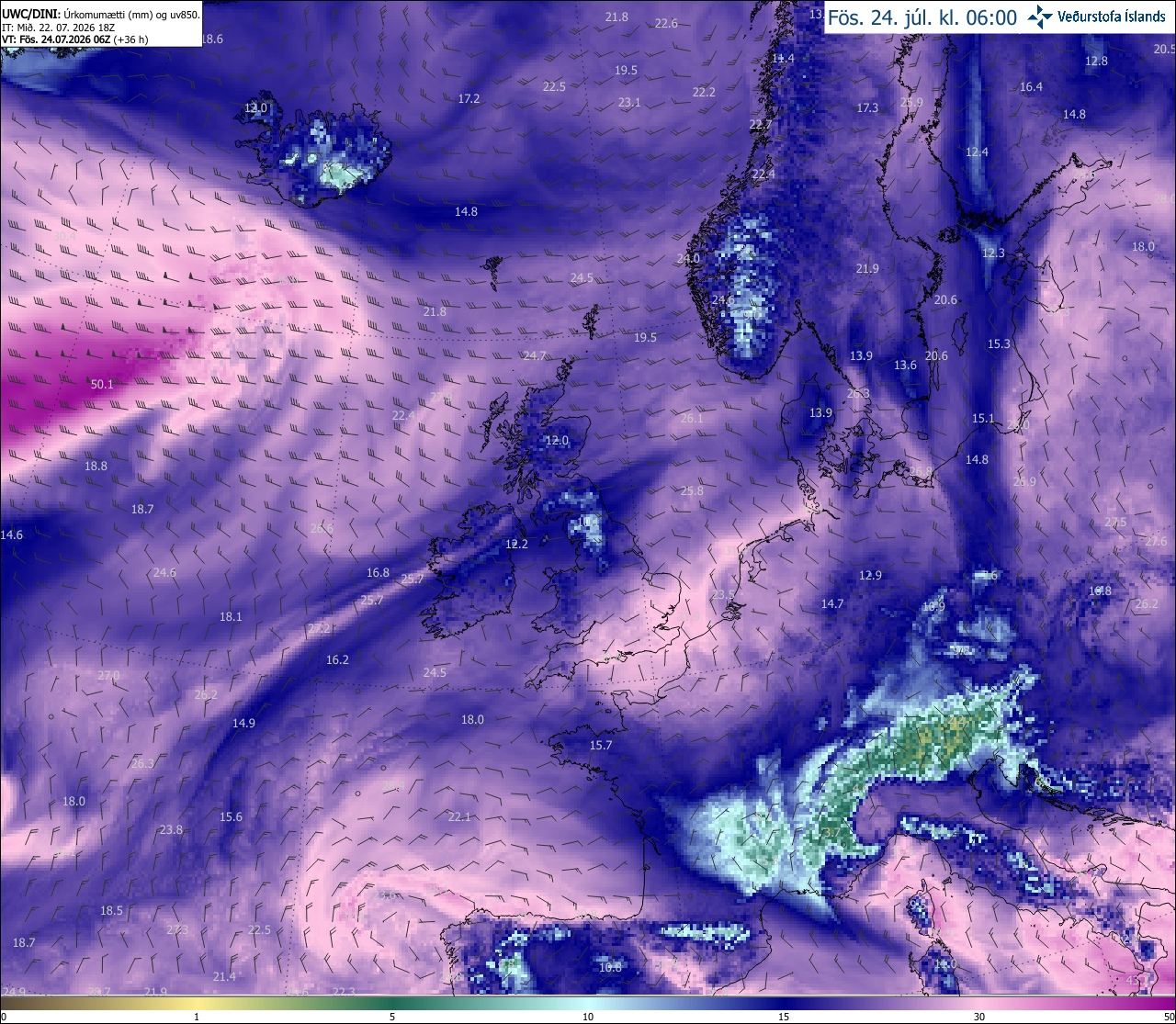Click the 27.2 value southwest of Ireland

click(318, 628)
